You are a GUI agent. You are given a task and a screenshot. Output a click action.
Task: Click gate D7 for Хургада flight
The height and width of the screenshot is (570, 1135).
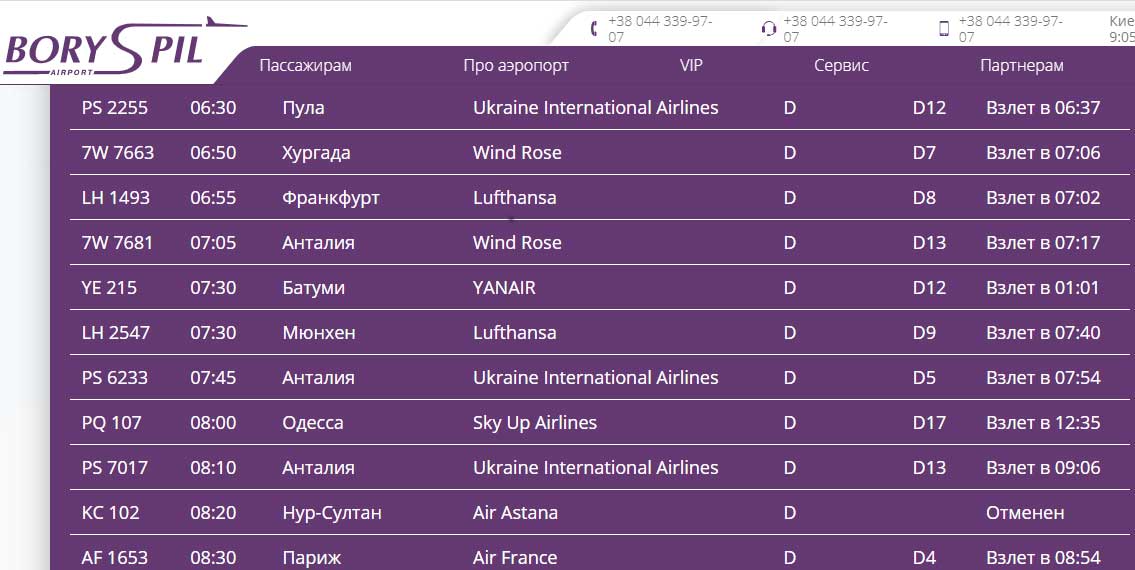coord(924,153)
